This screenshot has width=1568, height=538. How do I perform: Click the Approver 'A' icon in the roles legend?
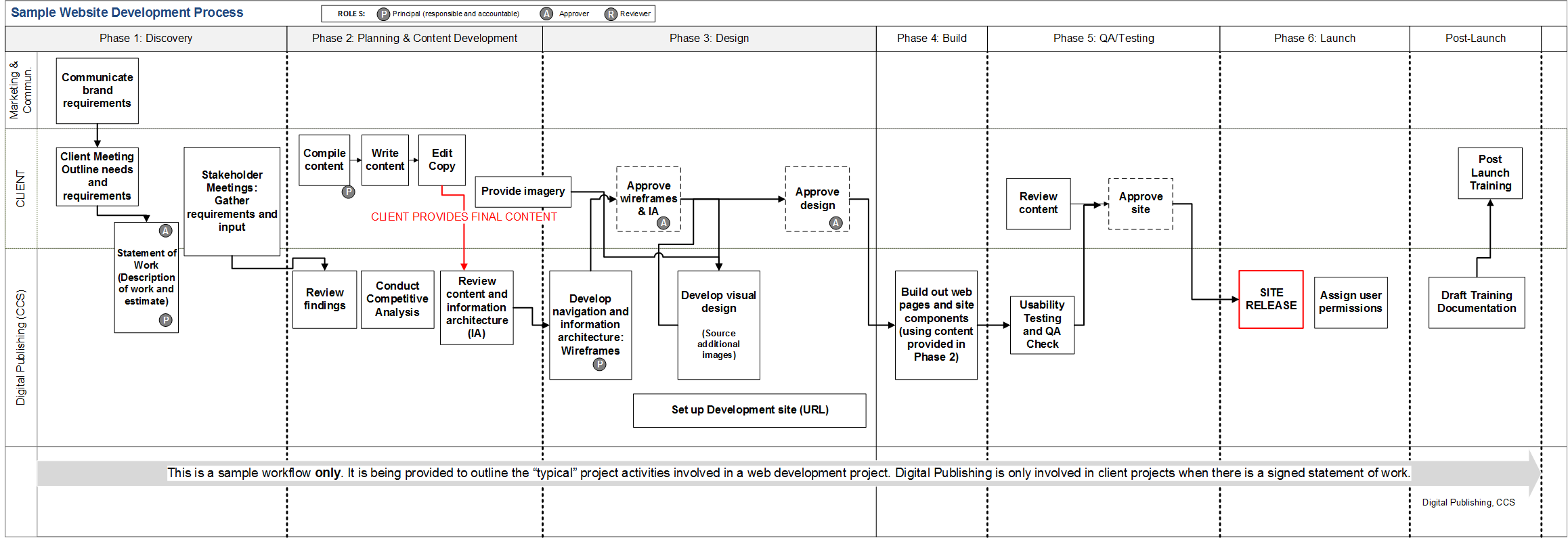coord(546,14)
